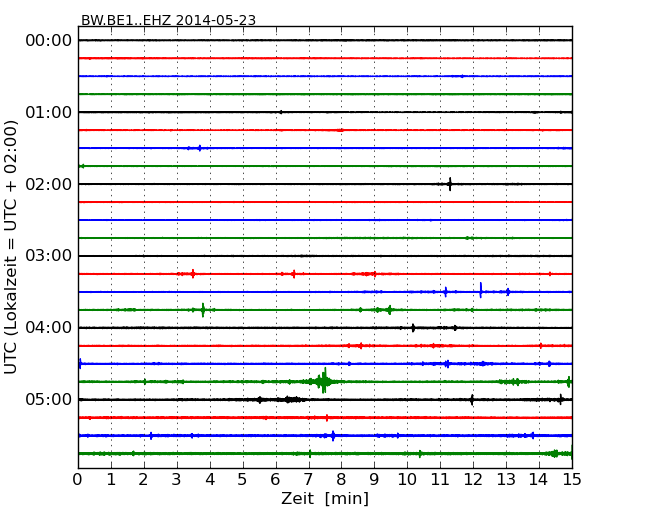Screen dimensions: 650x520
Task: Click the tall blue spike near minute 12 on the 03:30 trace
Action: click(481, 290)
